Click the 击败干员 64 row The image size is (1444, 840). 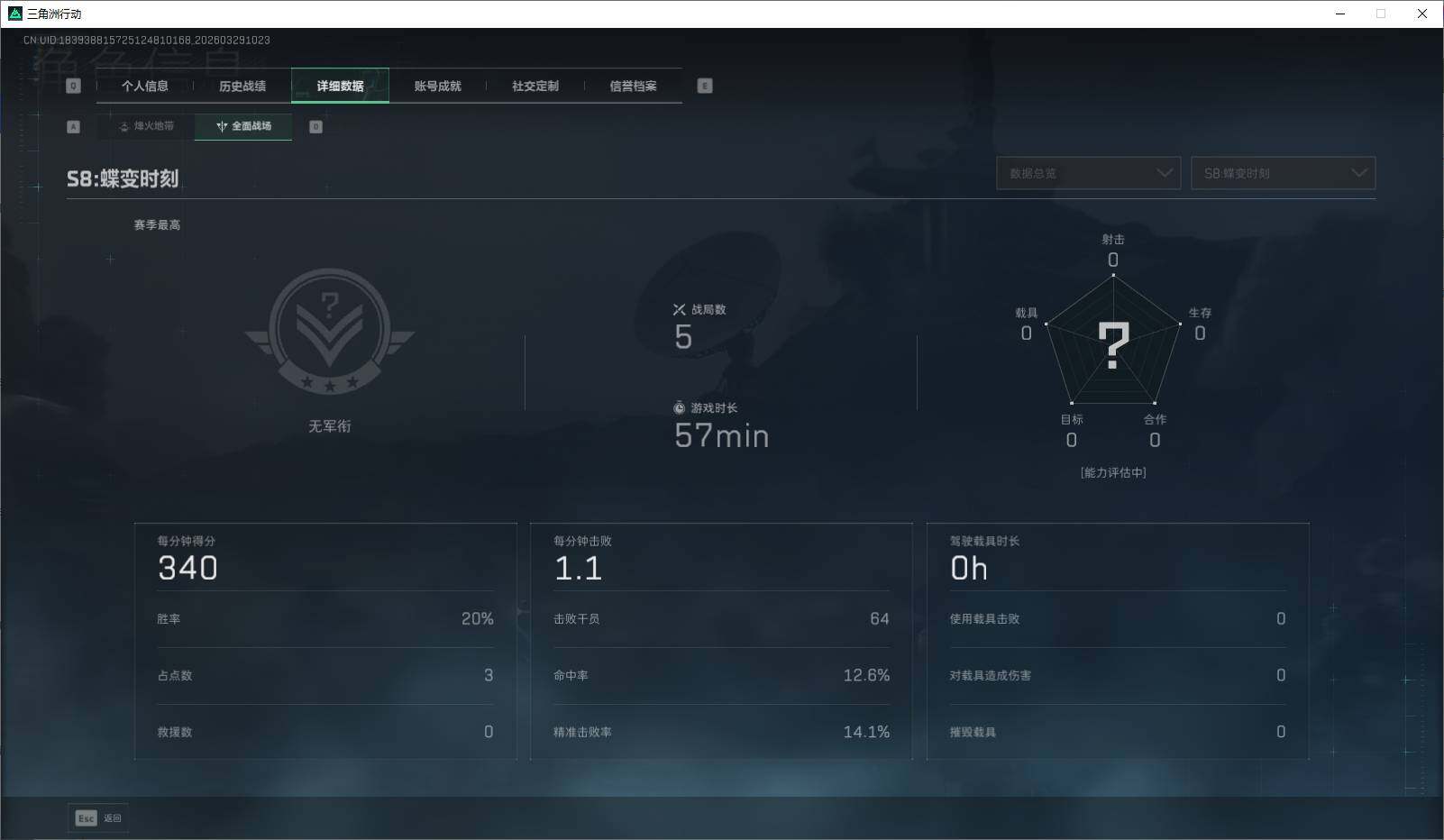tap(721, 619)
